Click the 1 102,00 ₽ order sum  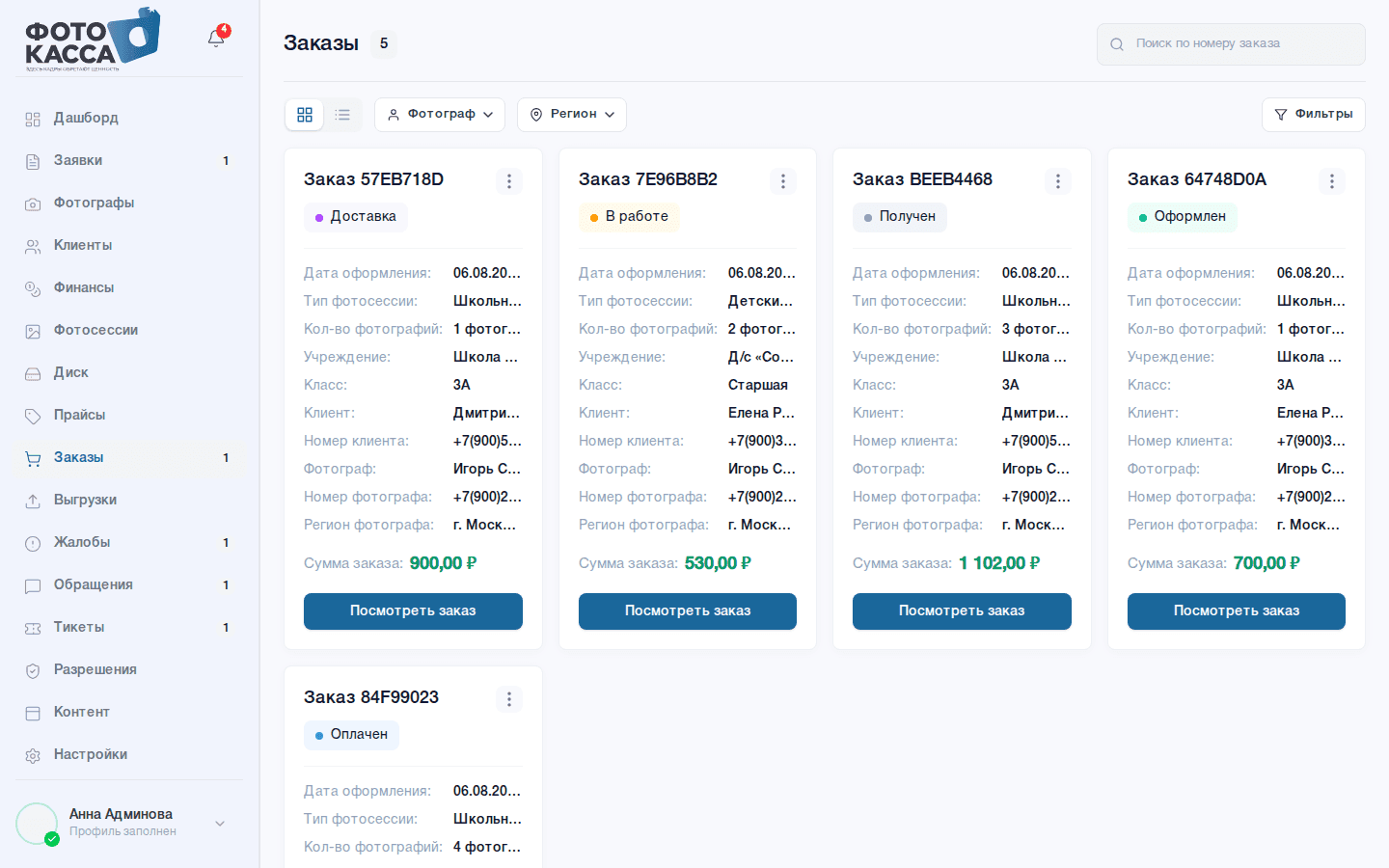(999, 563)
